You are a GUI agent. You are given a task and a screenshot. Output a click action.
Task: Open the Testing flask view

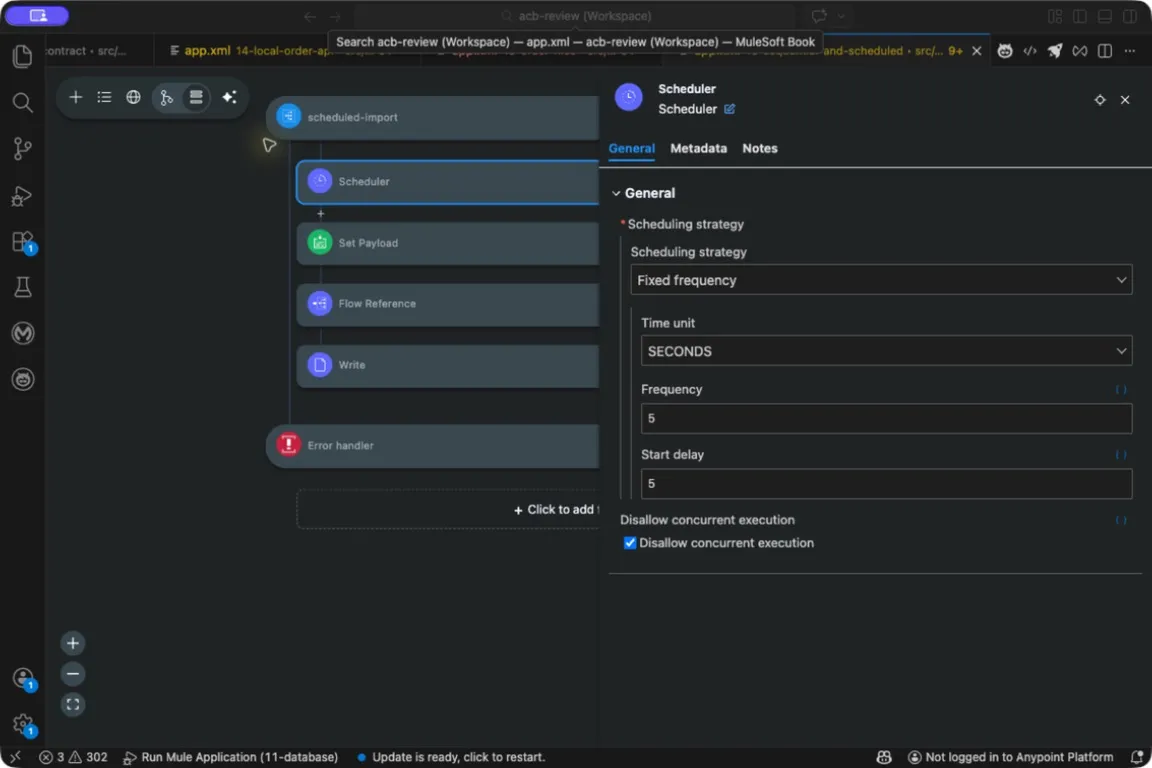pyautogui.click(x=23, y=287)
